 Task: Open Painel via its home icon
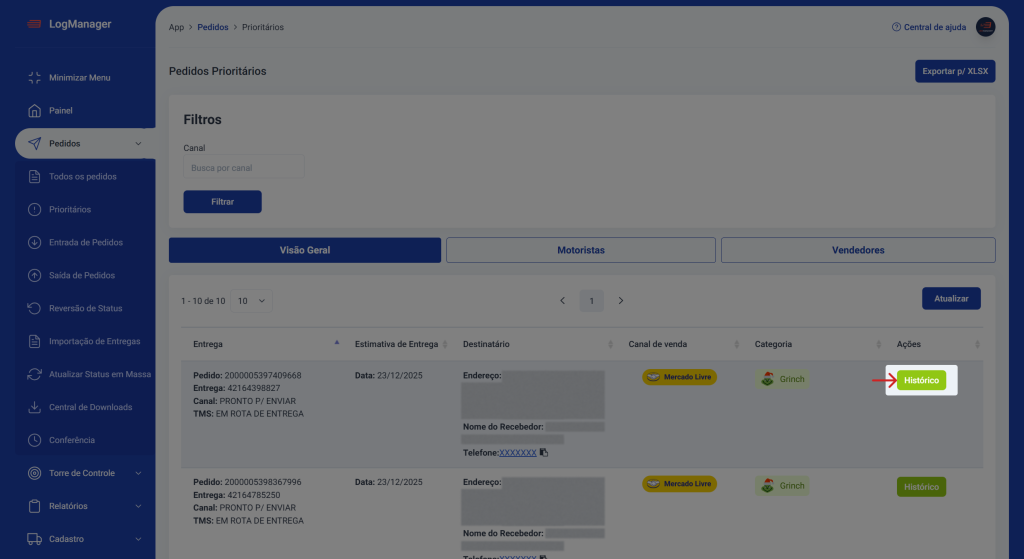tap(34, 111)
